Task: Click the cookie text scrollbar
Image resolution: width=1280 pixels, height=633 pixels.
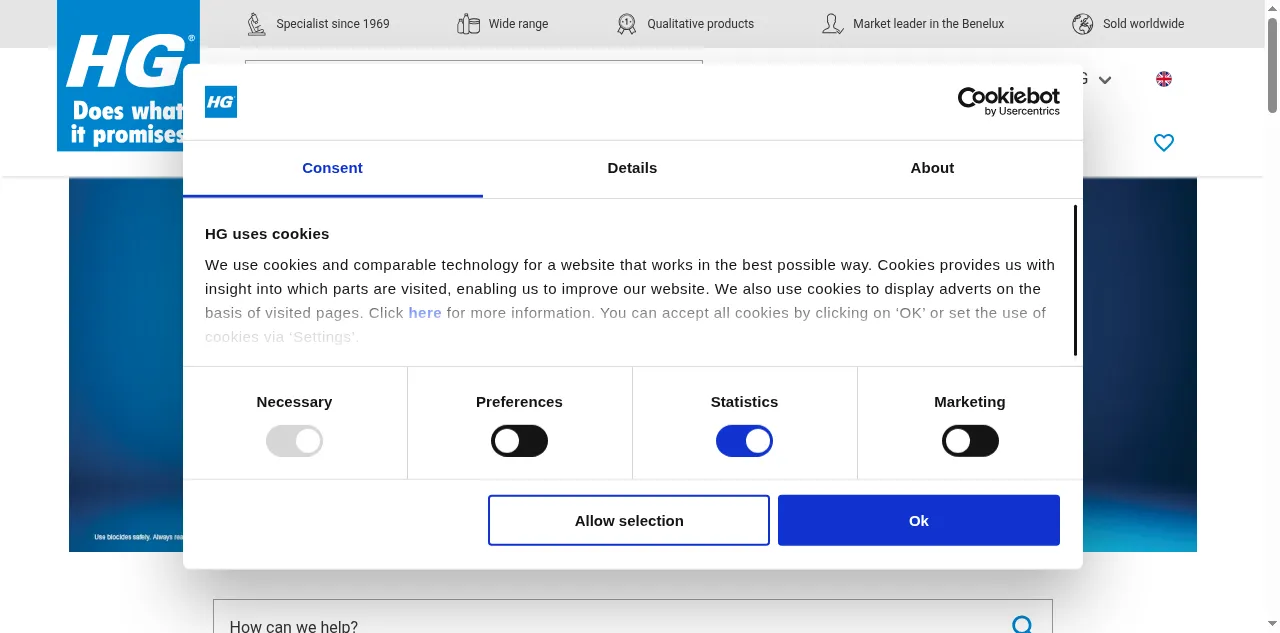Action: (x=1075, y=280)
